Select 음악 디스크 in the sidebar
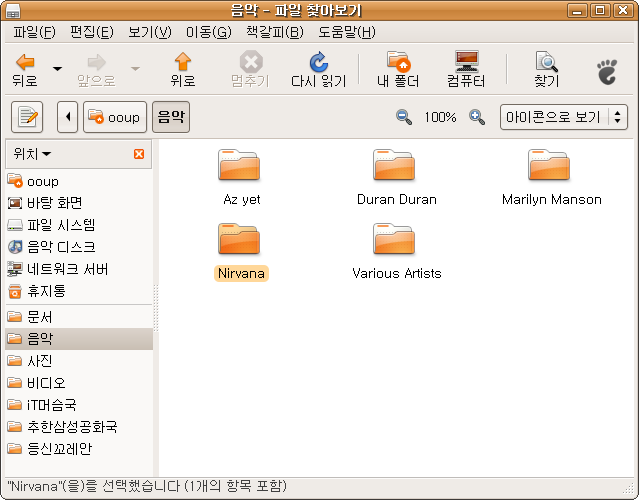 [x=79, y=247]
